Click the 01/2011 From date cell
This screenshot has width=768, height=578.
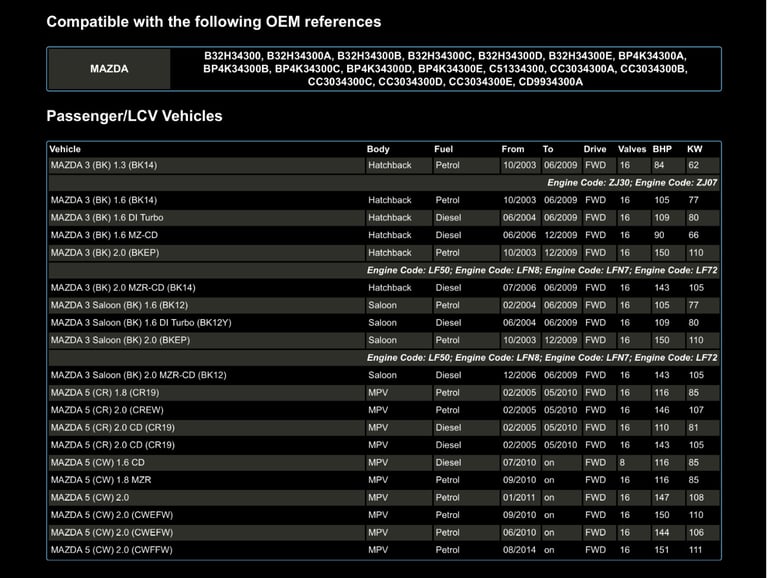point(520,498)
